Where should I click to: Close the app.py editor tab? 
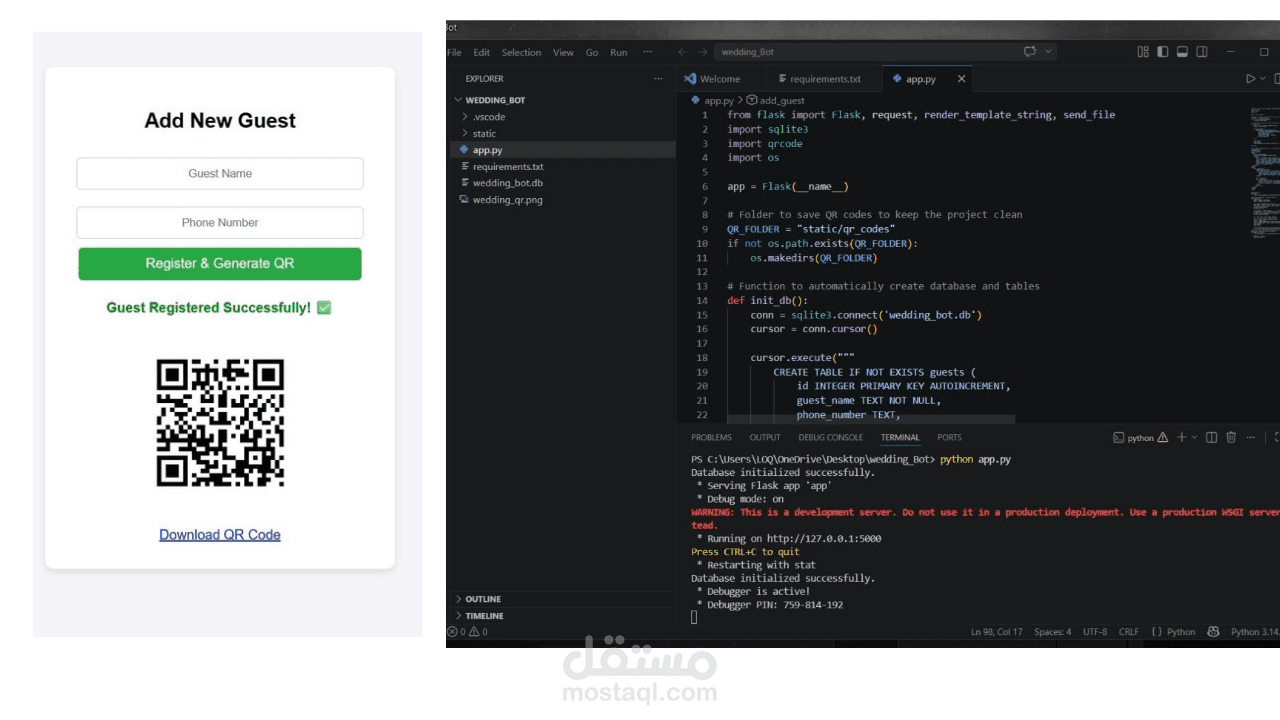962,79
